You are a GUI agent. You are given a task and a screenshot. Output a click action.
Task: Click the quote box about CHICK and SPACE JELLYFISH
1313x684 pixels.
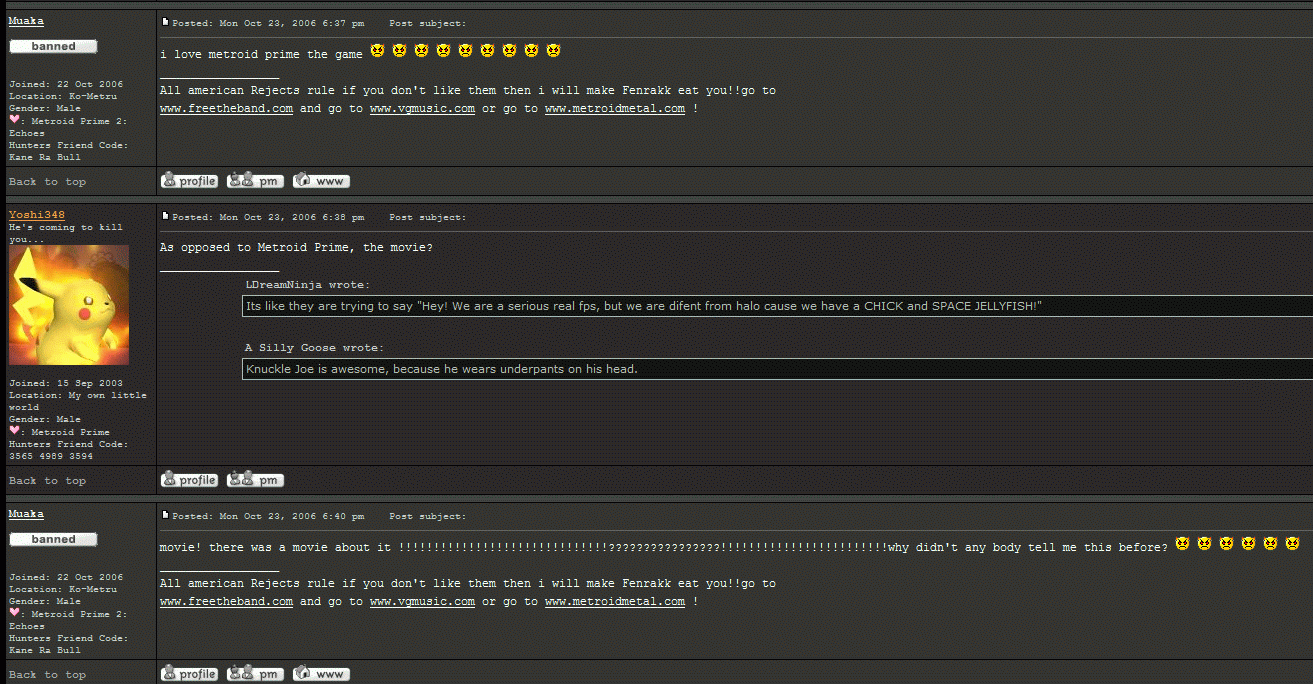pyautogui.click(x=777, y=306)
